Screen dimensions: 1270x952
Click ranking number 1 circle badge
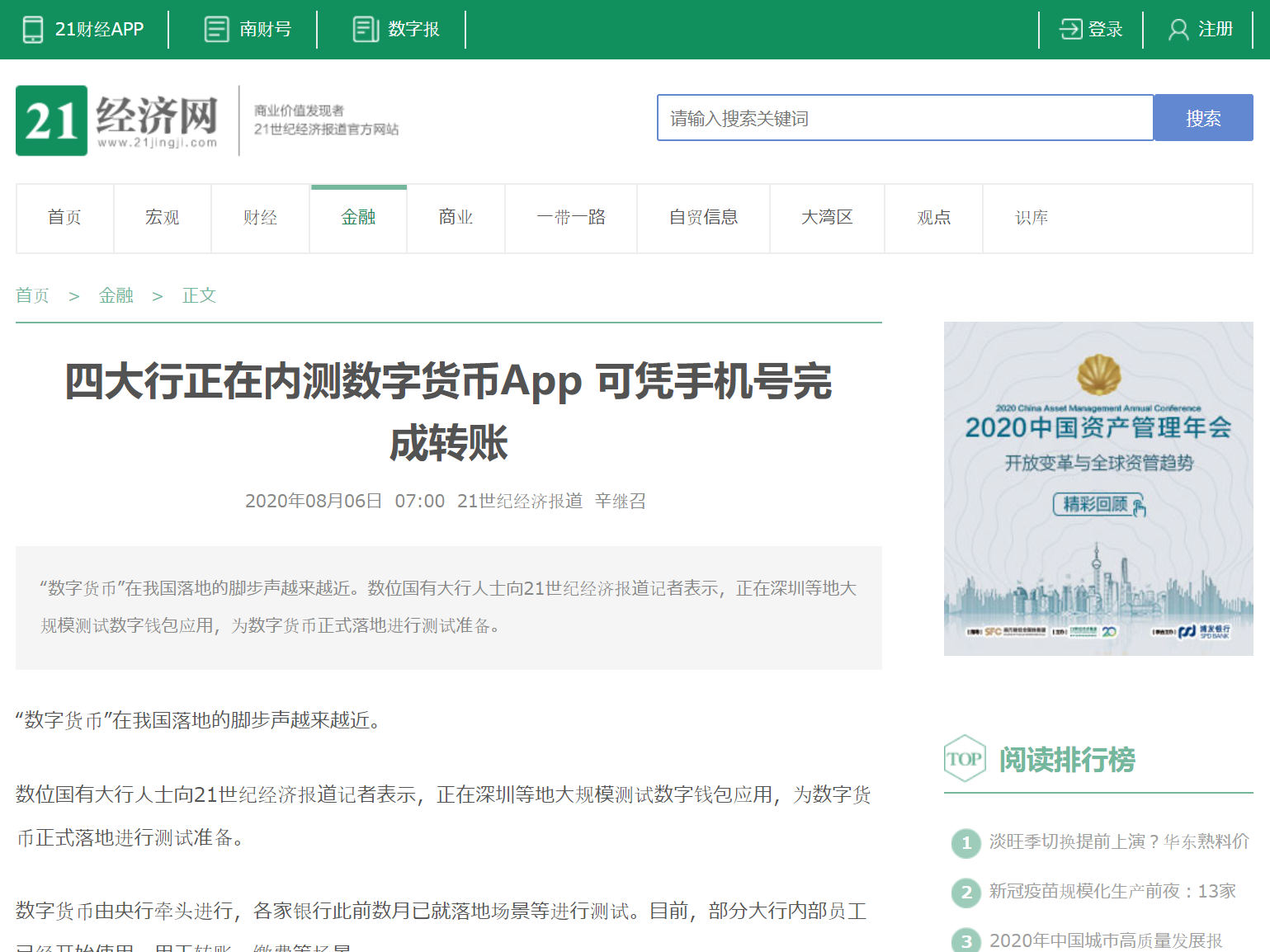pos(965,843)
